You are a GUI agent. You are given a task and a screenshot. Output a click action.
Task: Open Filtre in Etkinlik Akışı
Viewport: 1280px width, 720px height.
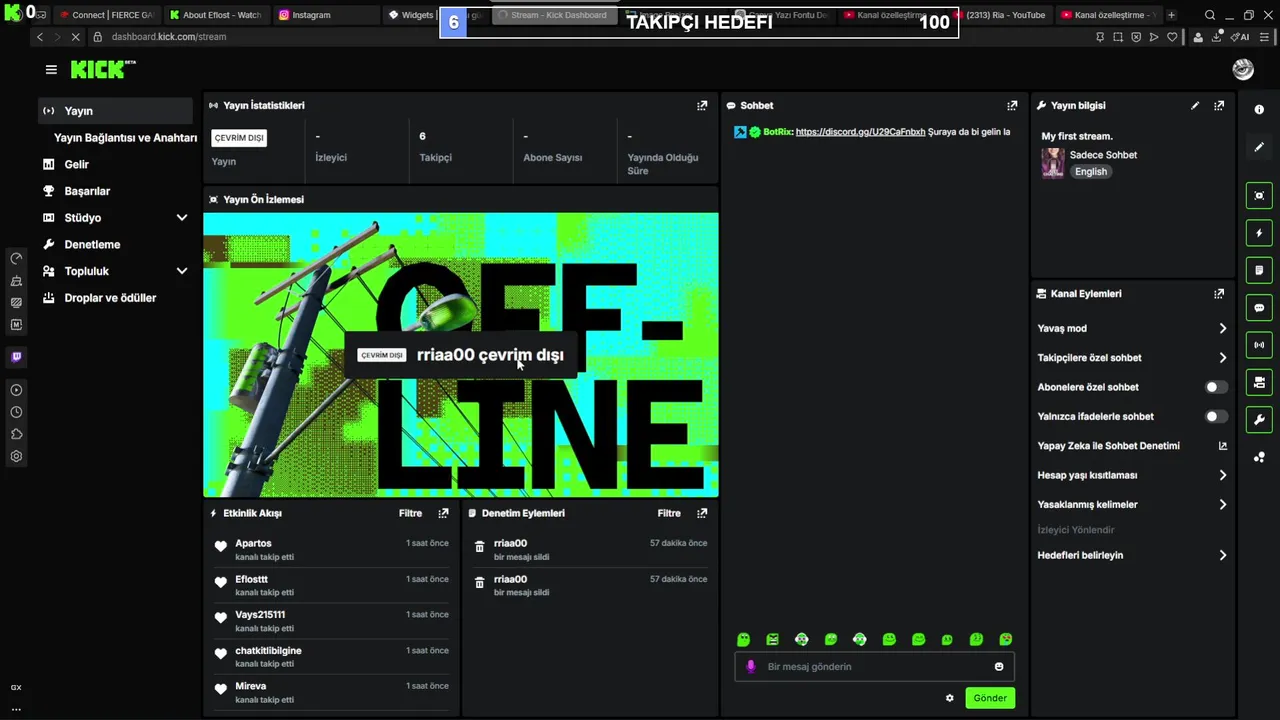click(x=410, y=513)
